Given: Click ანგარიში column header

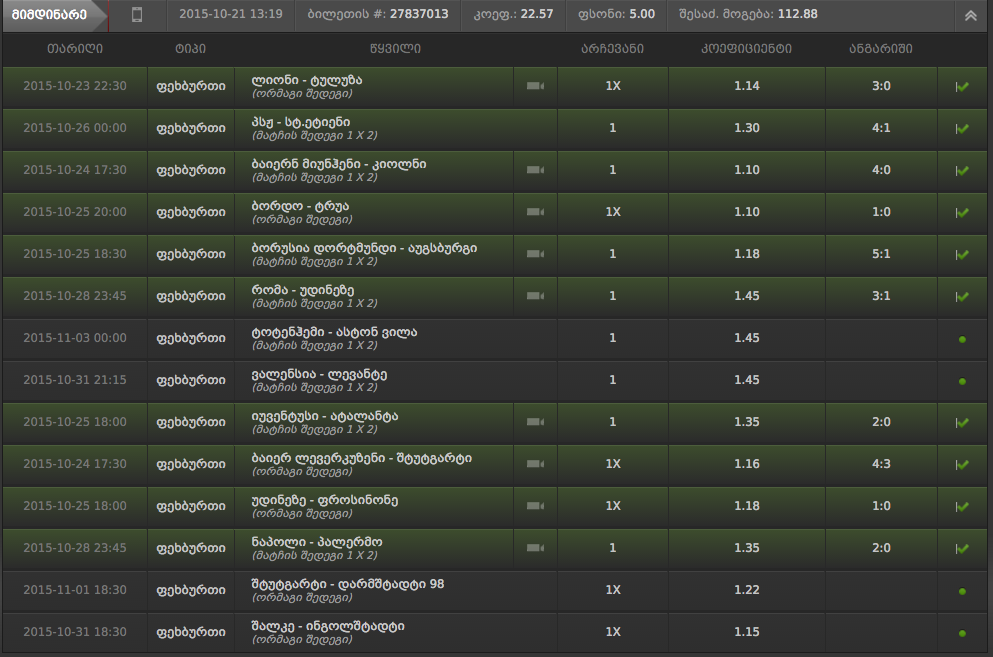Looking at the screenshot, I should tap(881, 49).
